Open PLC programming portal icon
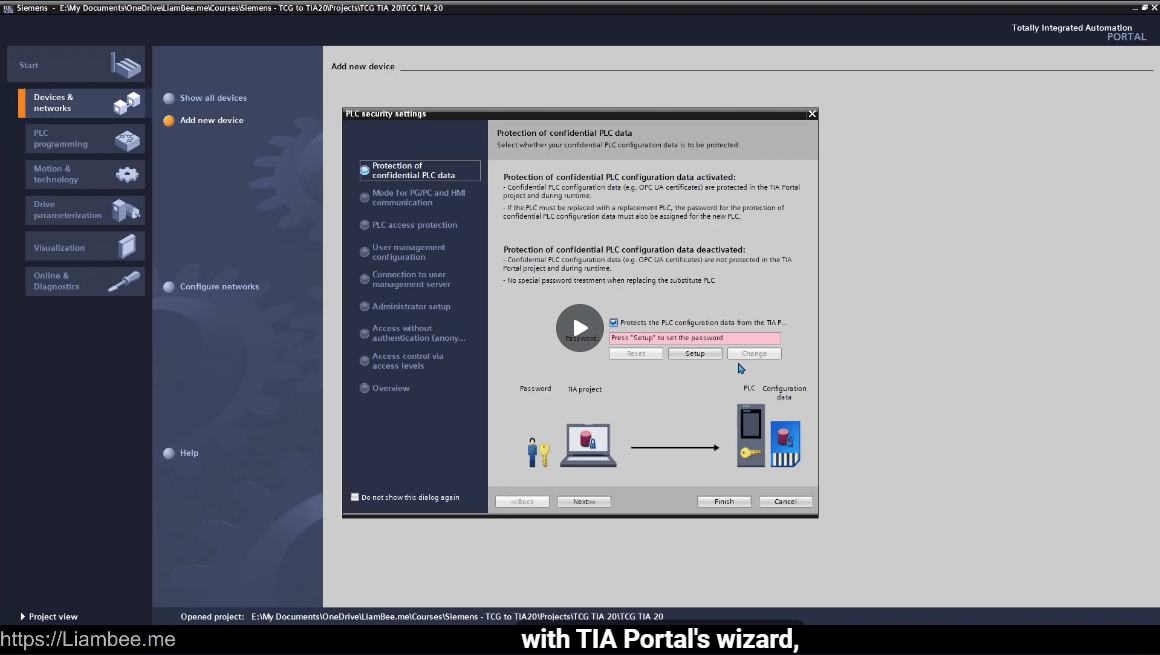1160x655 pixels. [x=127, y=139]
